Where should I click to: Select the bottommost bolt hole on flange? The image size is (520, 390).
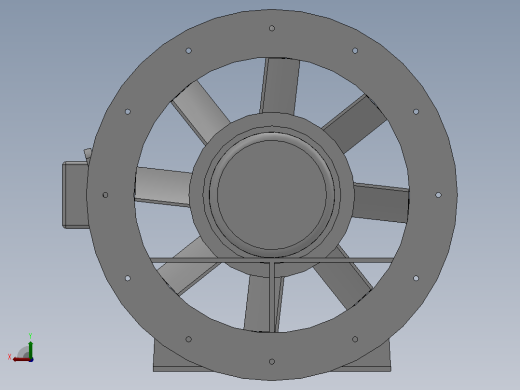272,362
